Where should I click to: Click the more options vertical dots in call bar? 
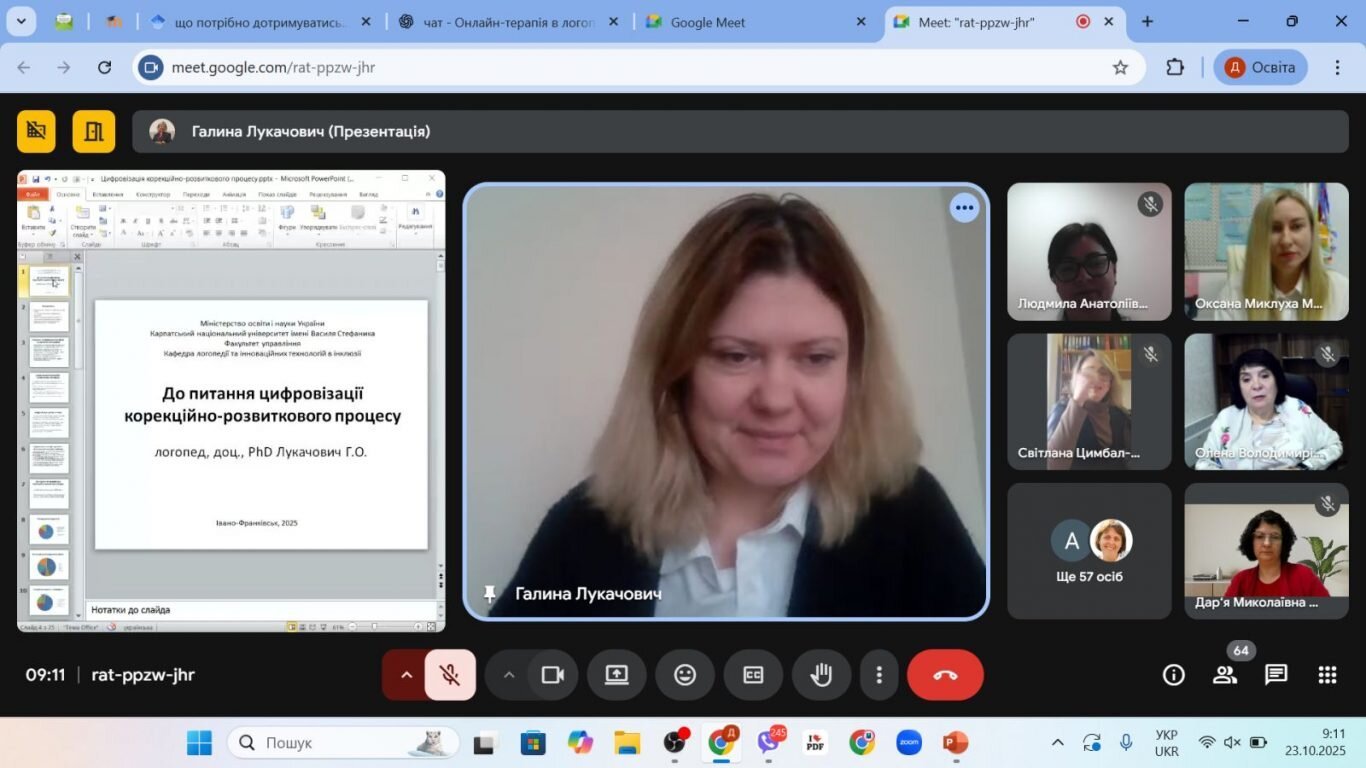click(879, 675)
